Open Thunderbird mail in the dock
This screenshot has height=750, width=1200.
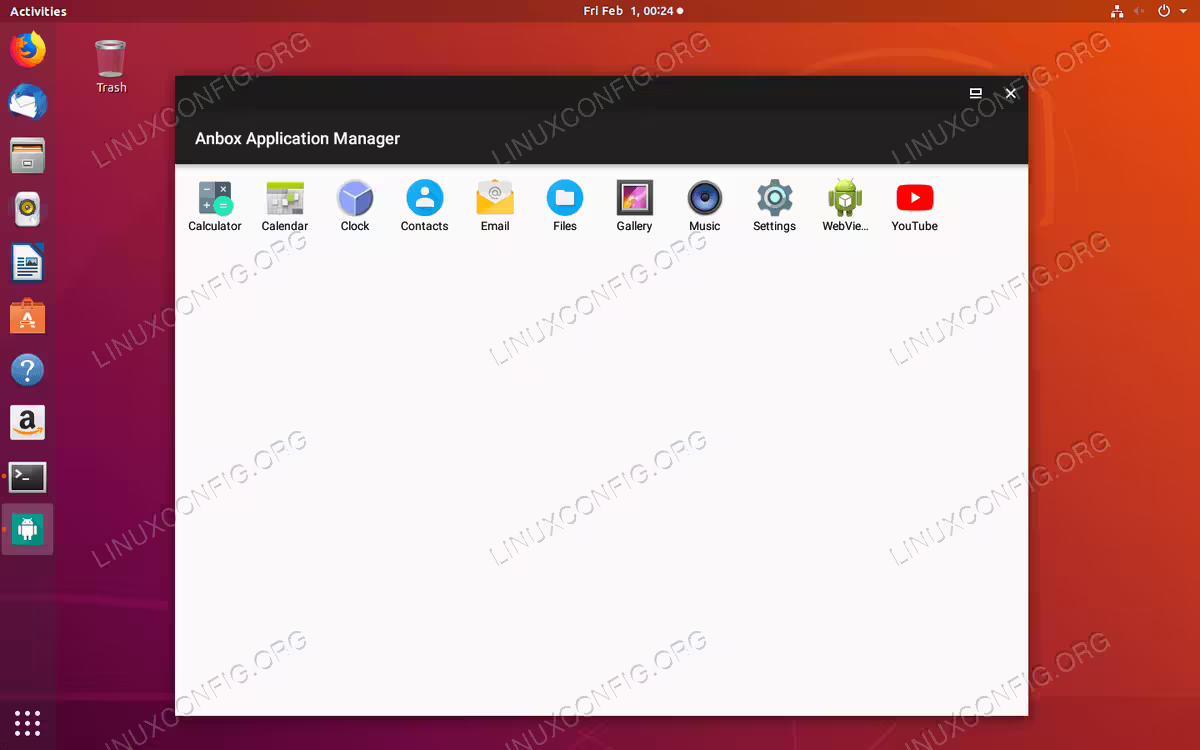point(28,102)
